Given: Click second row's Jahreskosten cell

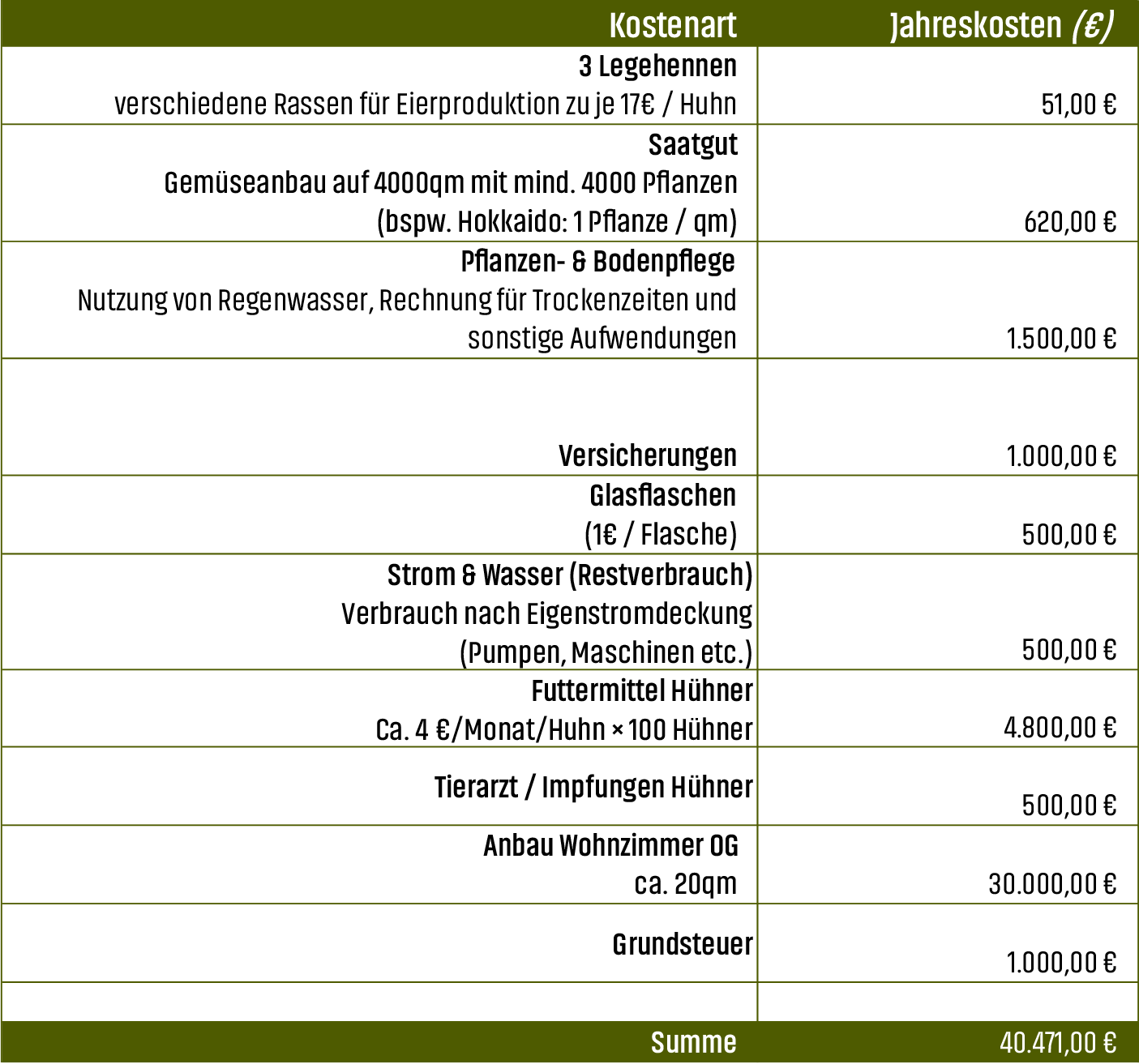Looking at the screenshot, I should [x=947, y=183].
